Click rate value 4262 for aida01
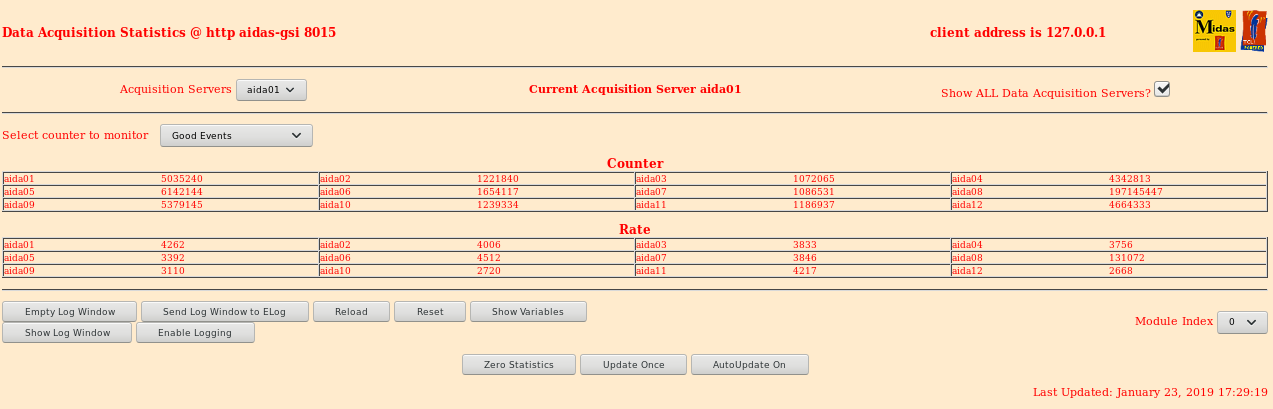The image size is (1273, 409). [173, 245]
